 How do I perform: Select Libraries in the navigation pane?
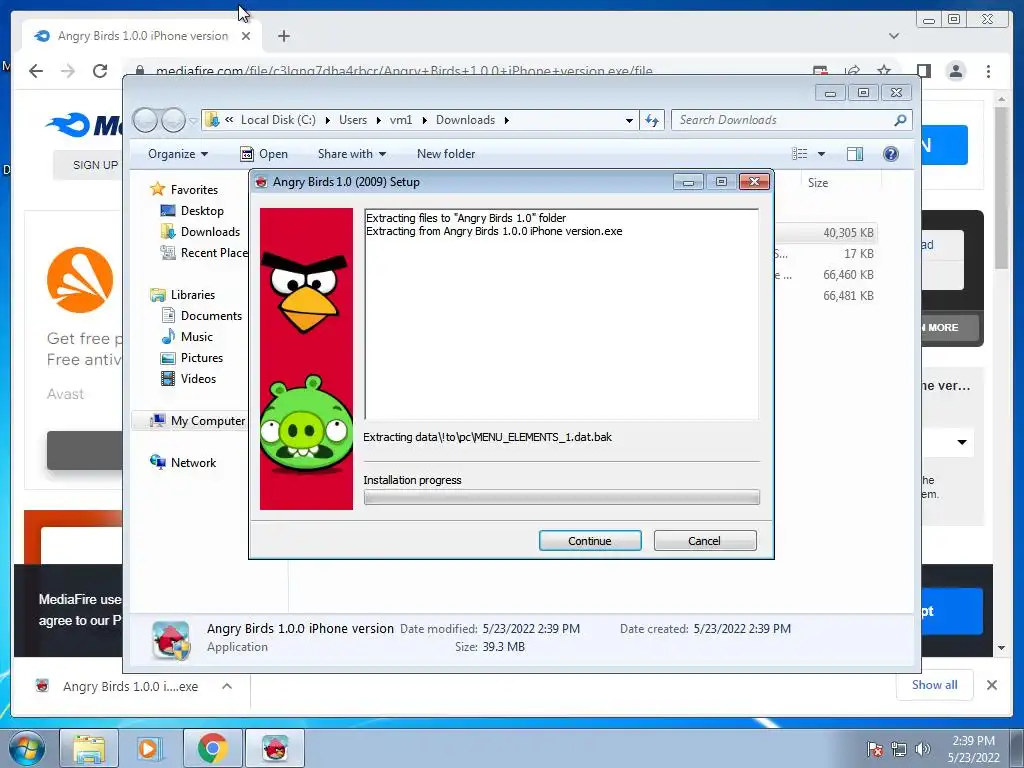coord(192,295)
